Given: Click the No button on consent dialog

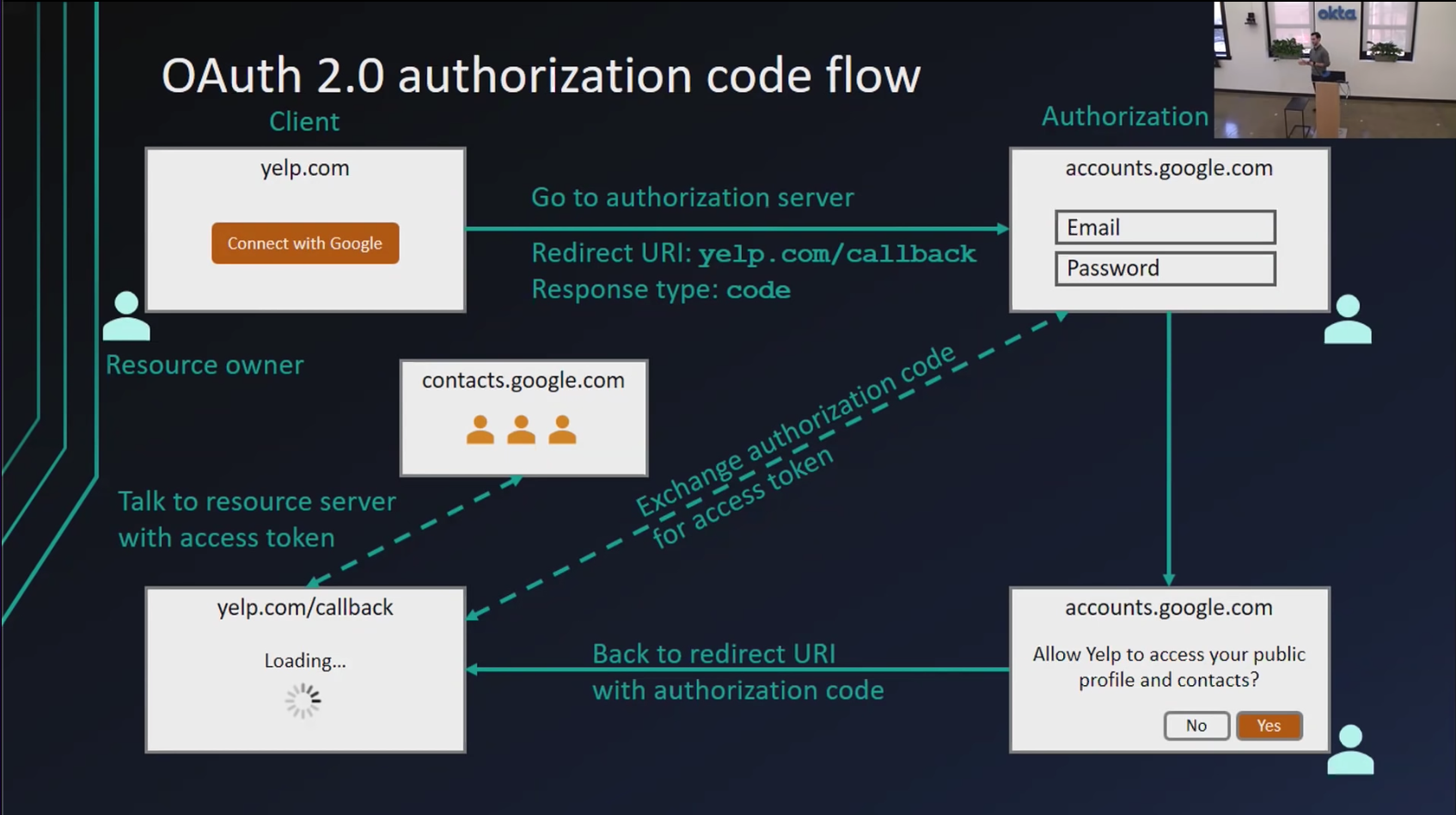Looking at the screenshot, I should click(1196, 726).
